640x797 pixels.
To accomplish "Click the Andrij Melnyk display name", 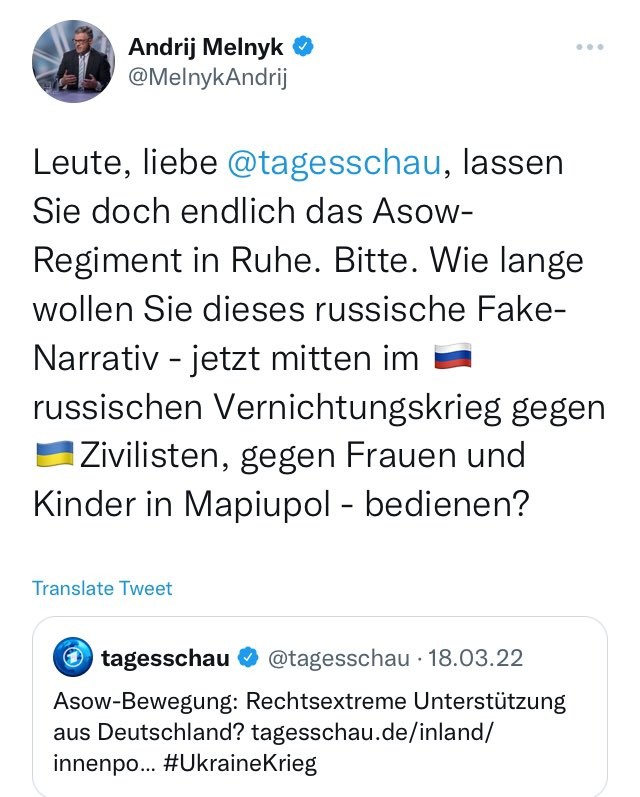I will pyautogui.click(x=205, y=47).
